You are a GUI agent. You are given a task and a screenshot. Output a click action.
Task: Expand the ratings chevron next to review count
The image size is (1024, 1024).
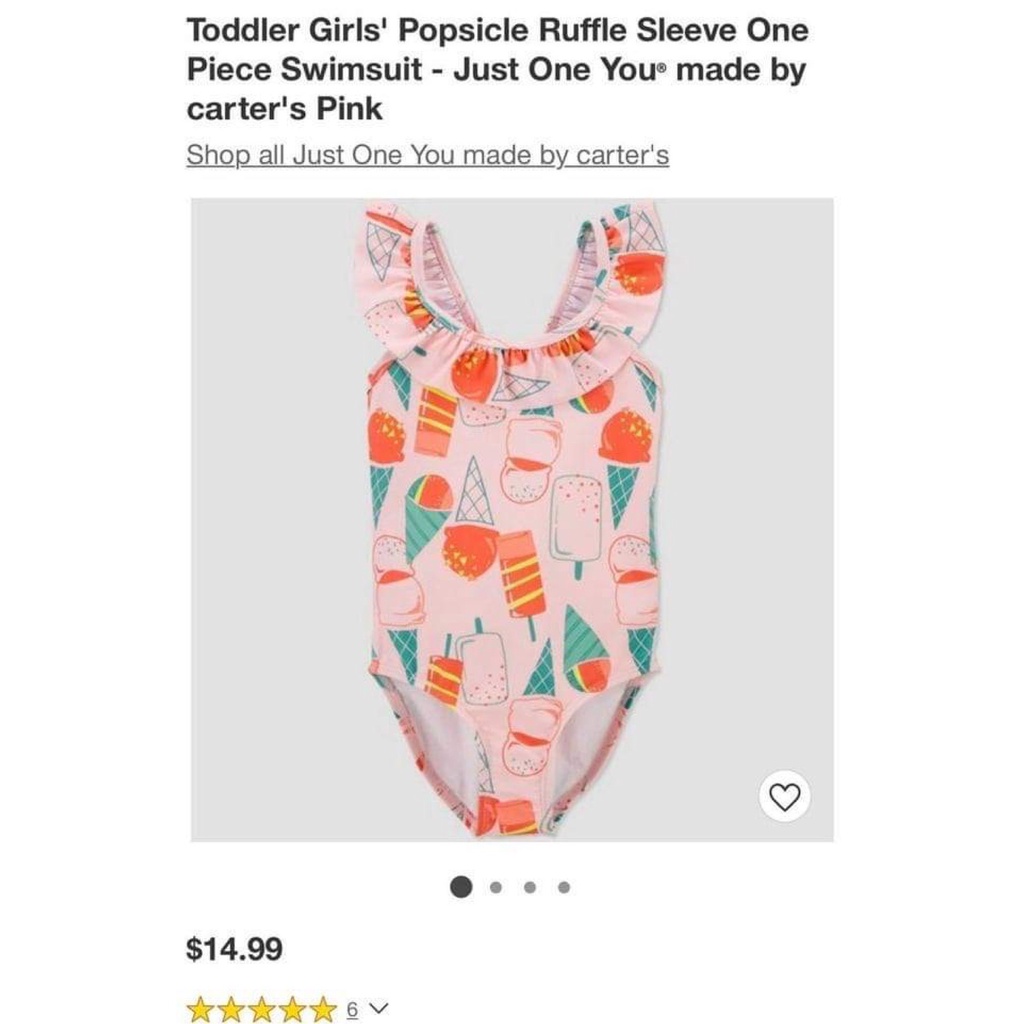coord(379,1009)
